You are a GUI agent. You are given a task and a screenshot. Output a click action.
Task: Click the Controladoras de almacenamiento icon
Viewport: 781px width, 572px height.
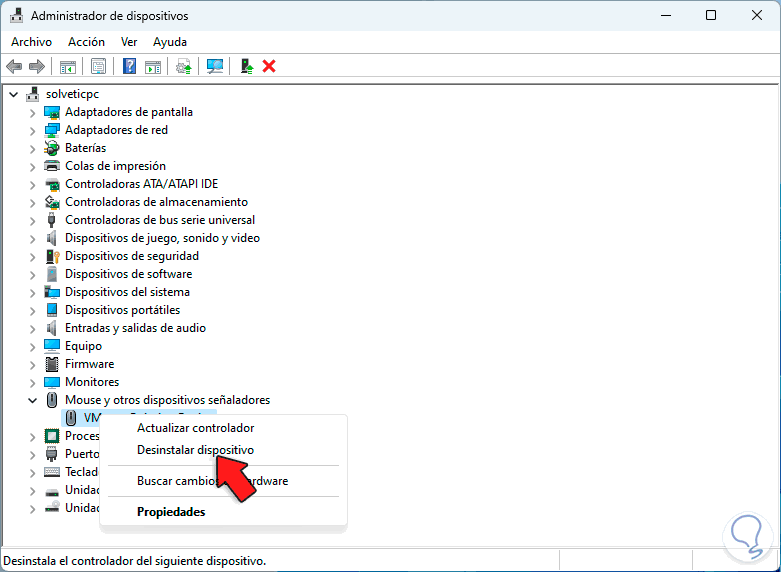click(52, 202)
